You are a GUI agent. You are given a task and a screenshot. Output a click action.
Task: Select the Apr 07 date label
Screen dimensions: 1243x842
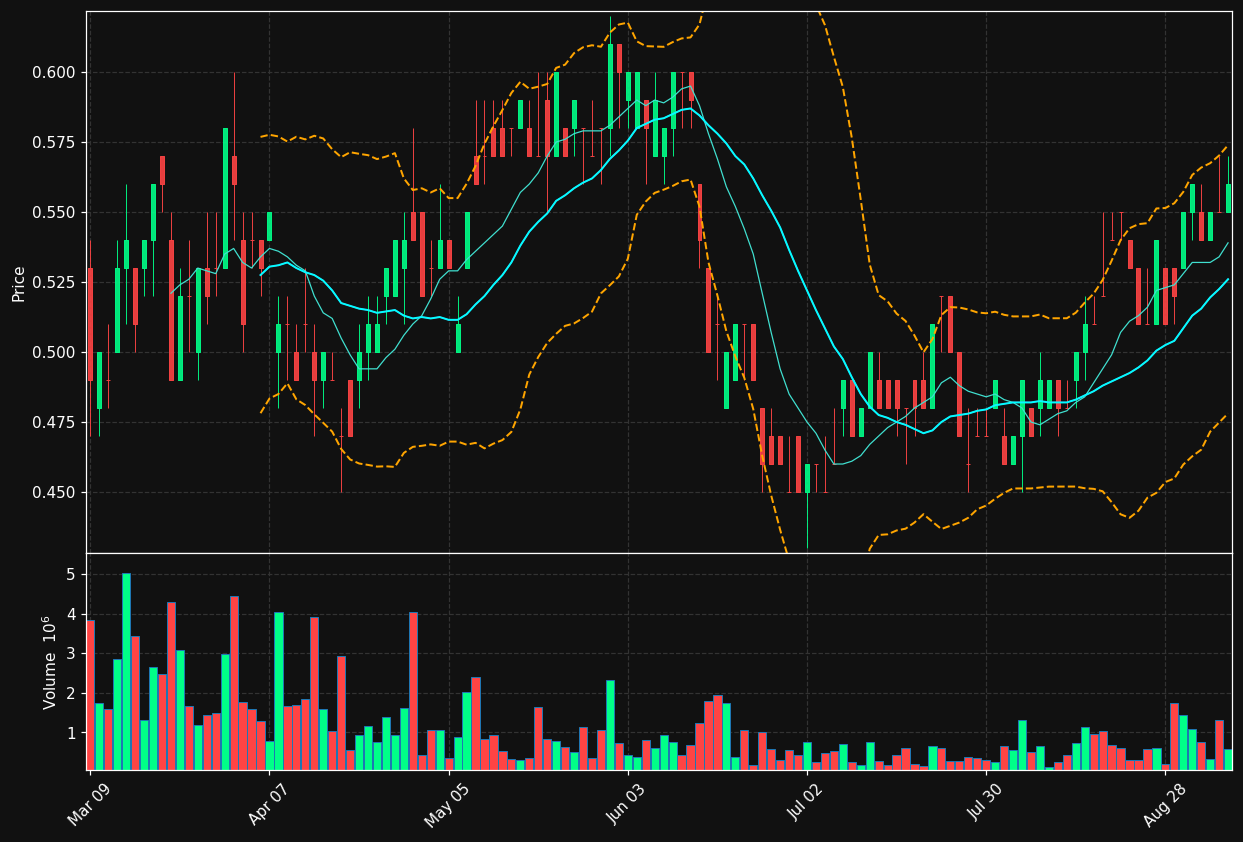268,802
